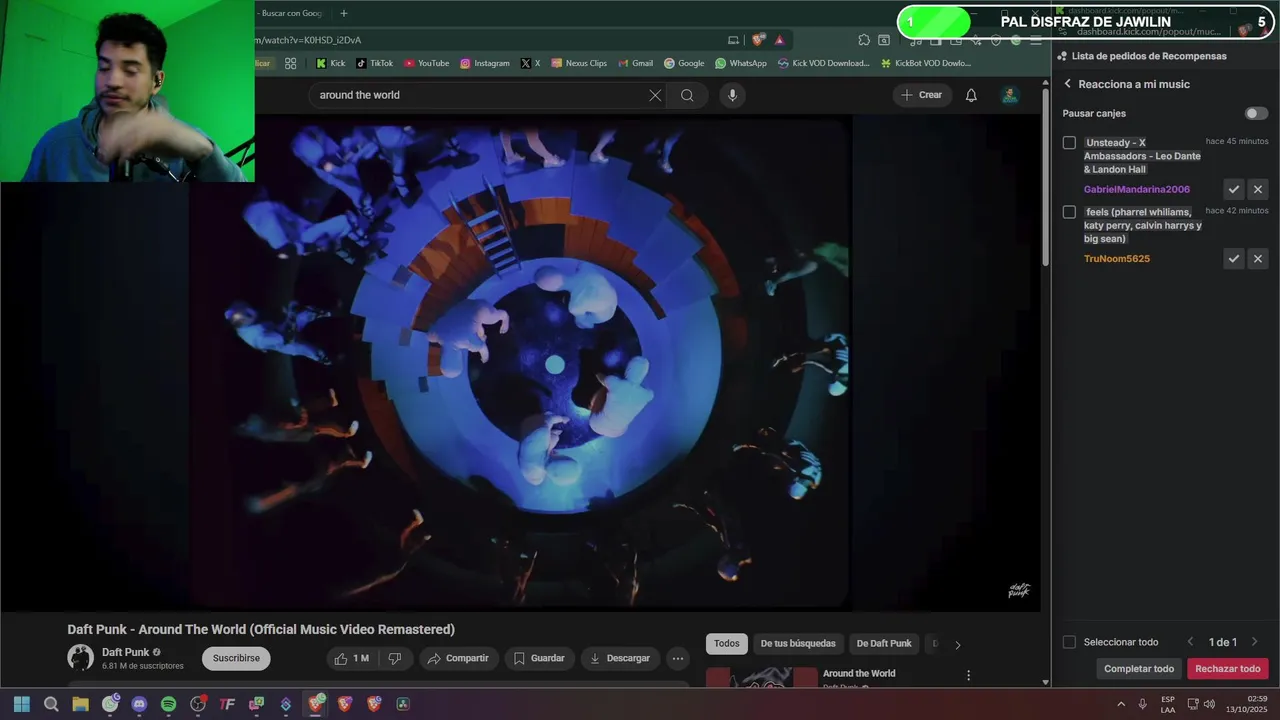Screen dimensions: 1280x720
Task: Open Discord from the taskbar
Action: pos(139,704)
